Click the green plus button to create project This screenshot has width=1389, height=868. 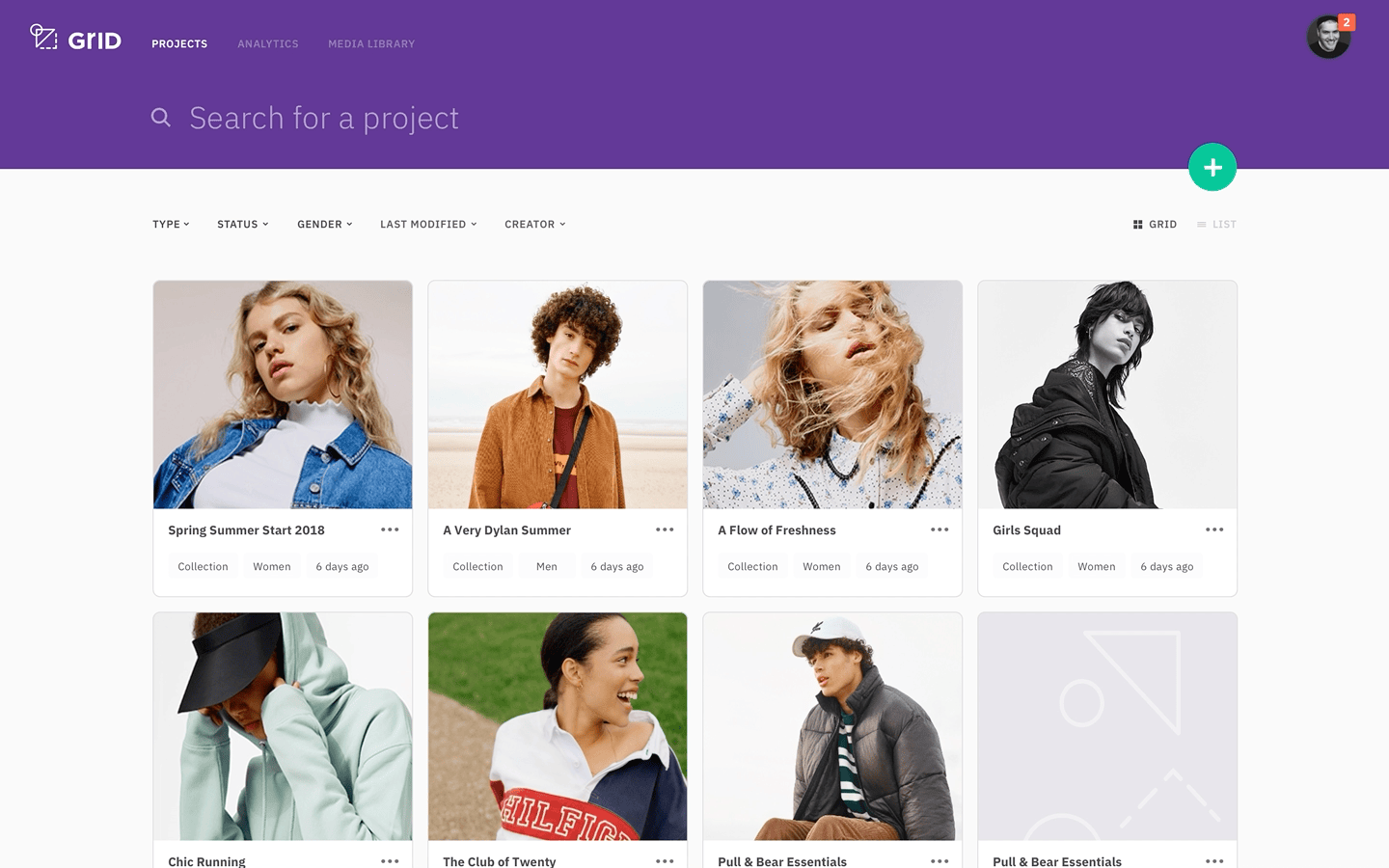(x=1212, y=166)
